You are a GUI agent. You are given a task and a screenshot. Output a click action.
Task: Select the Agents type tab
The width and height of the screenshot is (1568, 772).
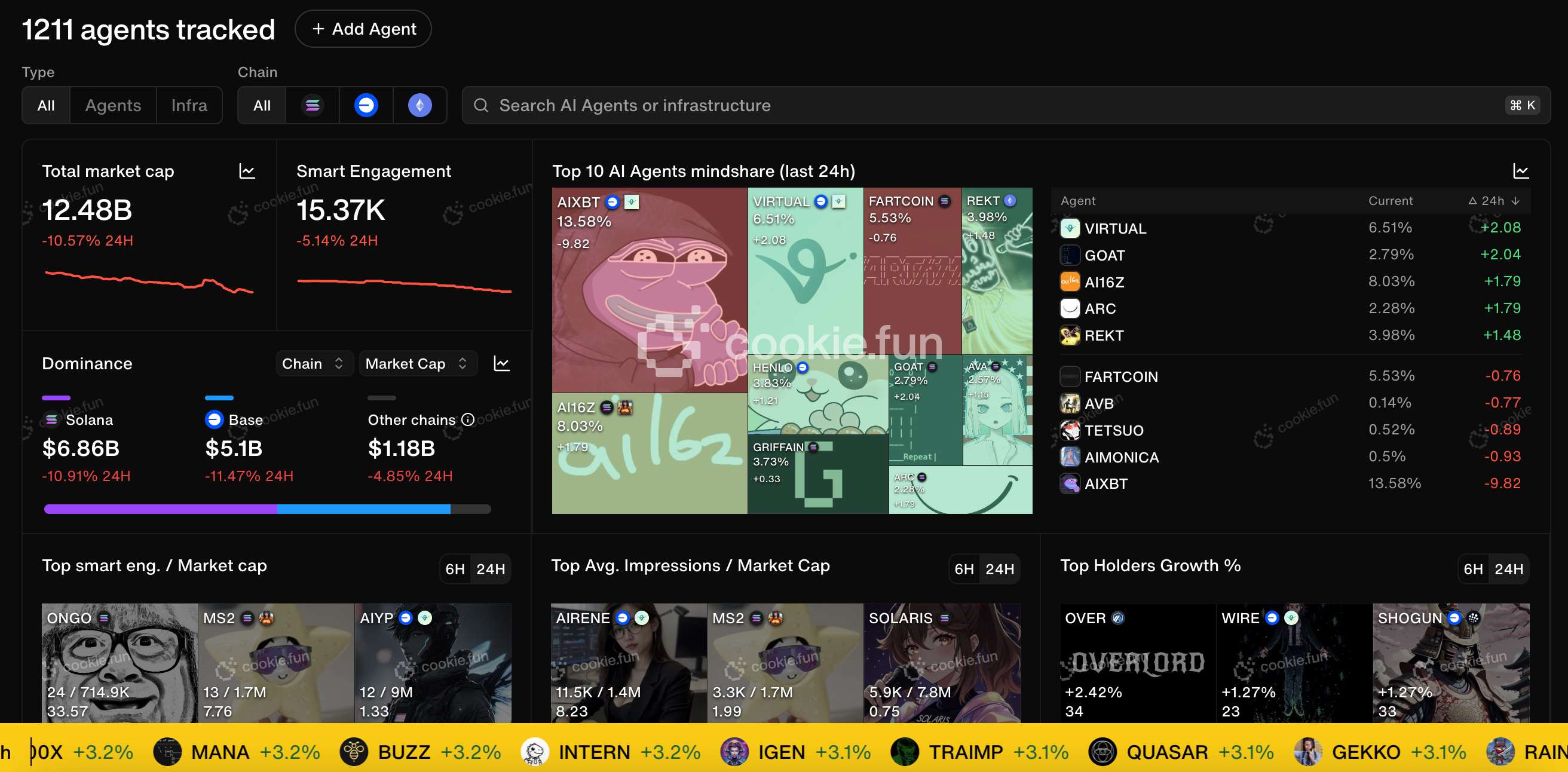click(113, 105)
